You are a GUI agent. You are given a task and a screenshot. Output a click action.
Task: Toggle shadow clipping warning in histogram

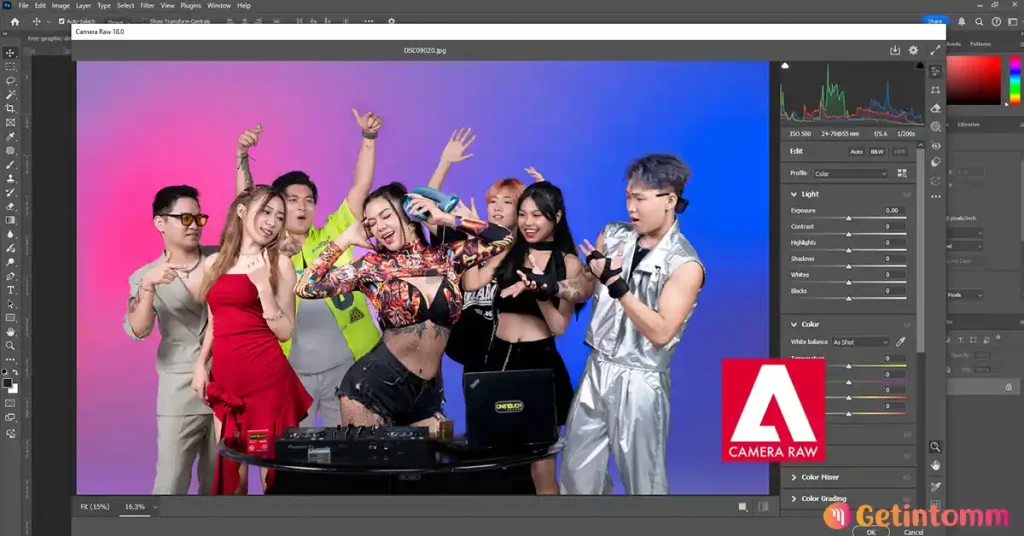pyautogui.click(x=785, y=65)
